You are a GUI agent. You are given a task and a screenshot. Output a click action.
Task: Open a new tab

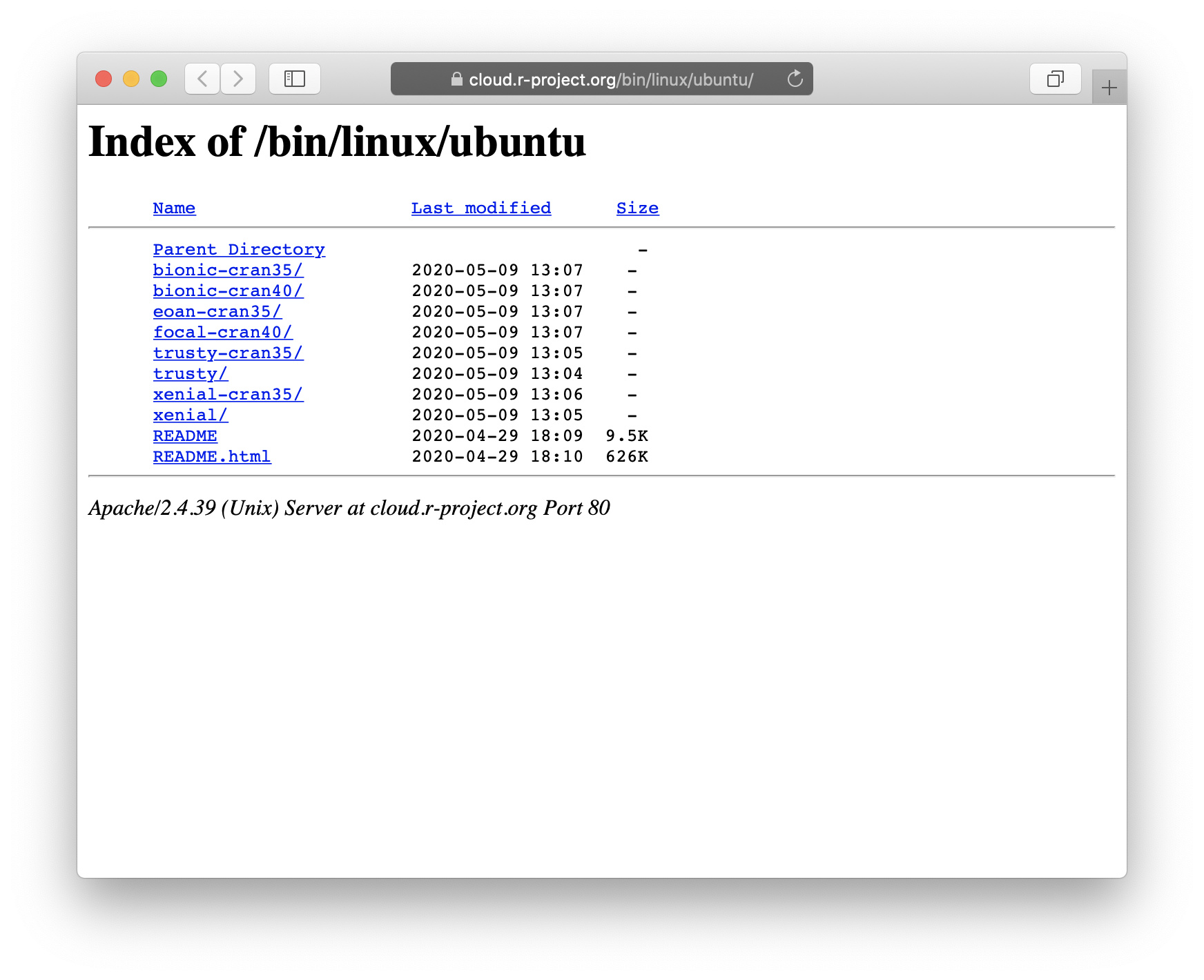pos(1109,87)
